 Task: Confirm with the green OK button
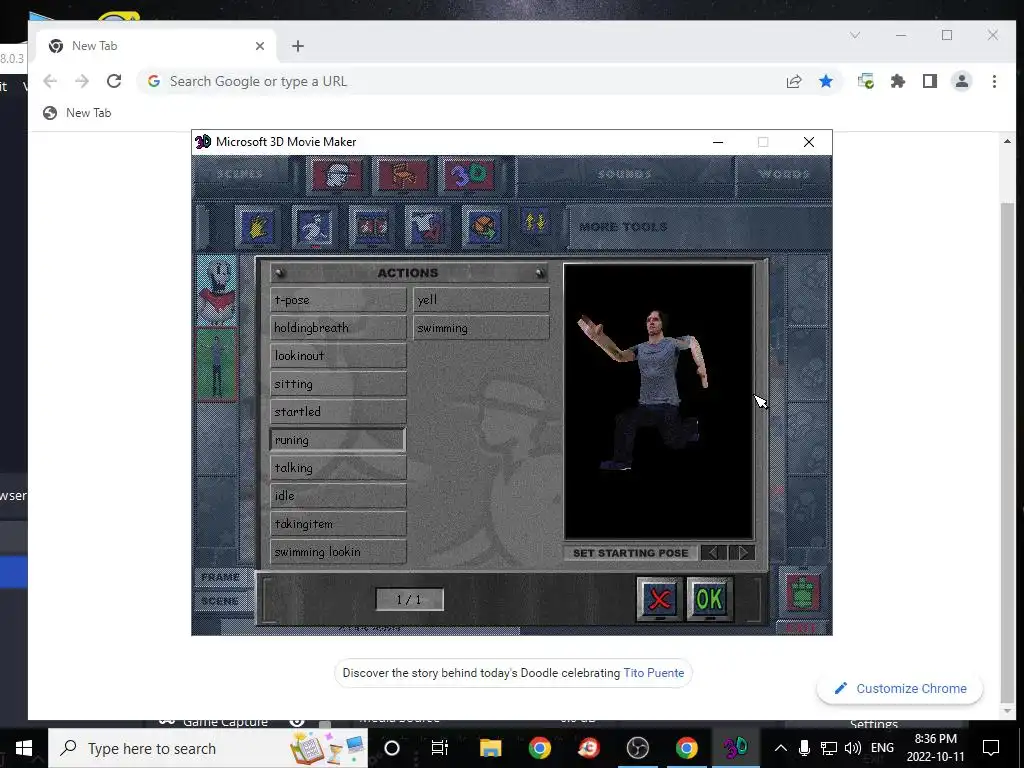click(710, 599)
